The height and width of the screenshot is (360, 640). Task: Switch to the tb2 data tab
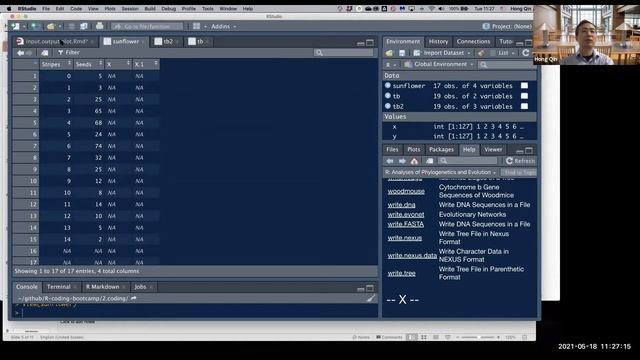(167, 42)
